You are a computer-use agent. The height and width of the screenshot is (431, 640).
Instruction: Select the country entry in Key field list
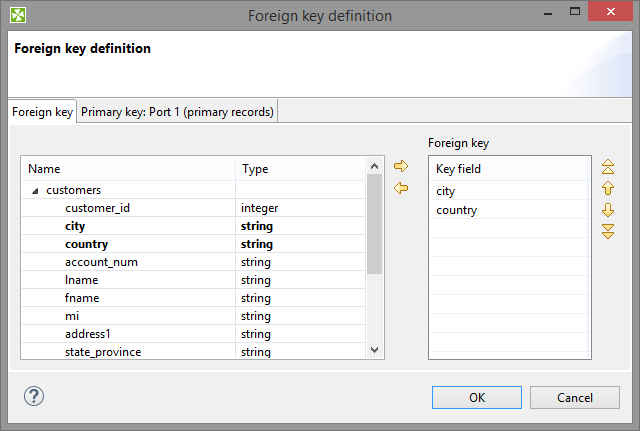[x=456, y=210]
